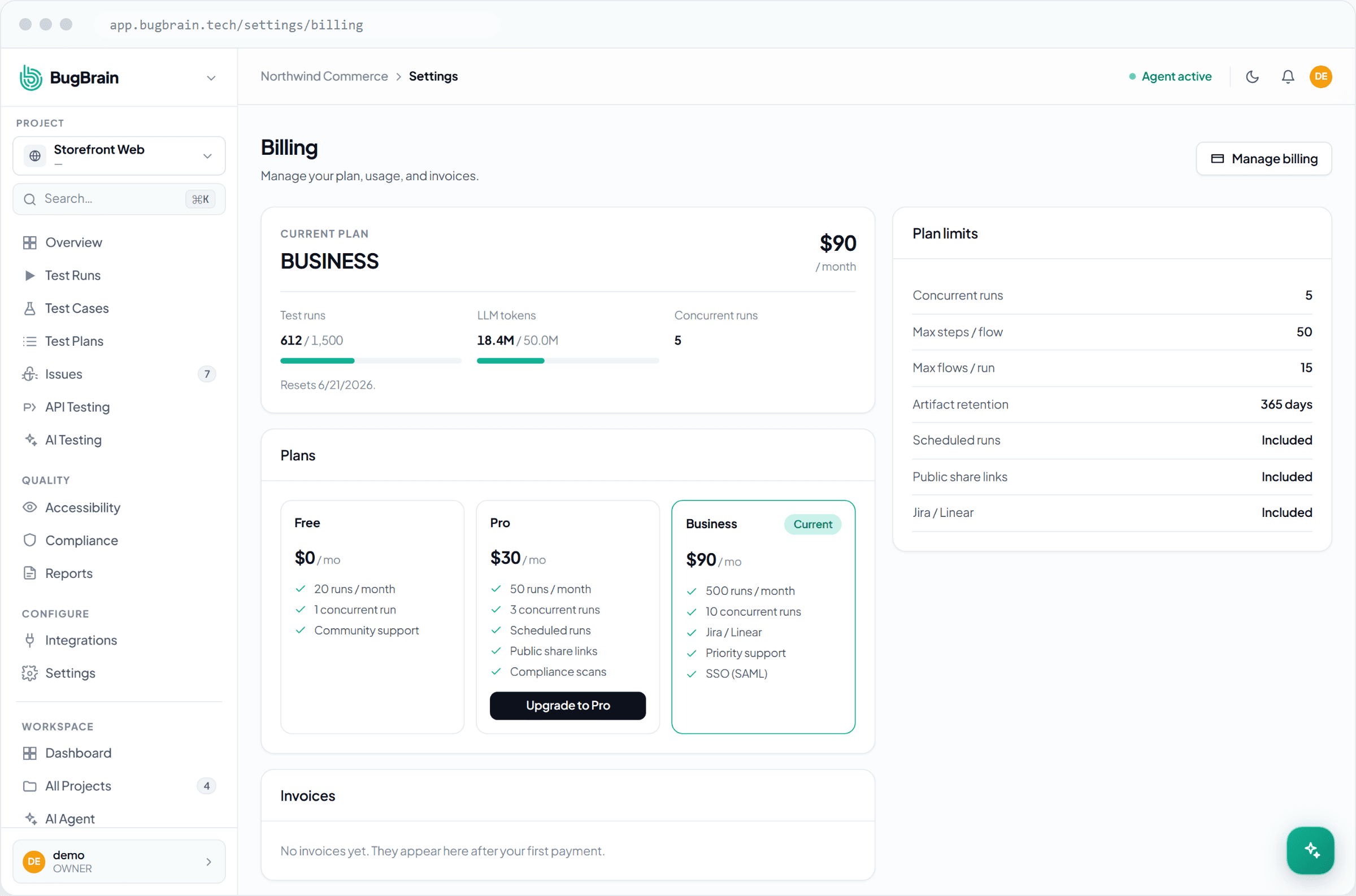Click 'SSO (SAML)' Business feature

click(736, 673)
